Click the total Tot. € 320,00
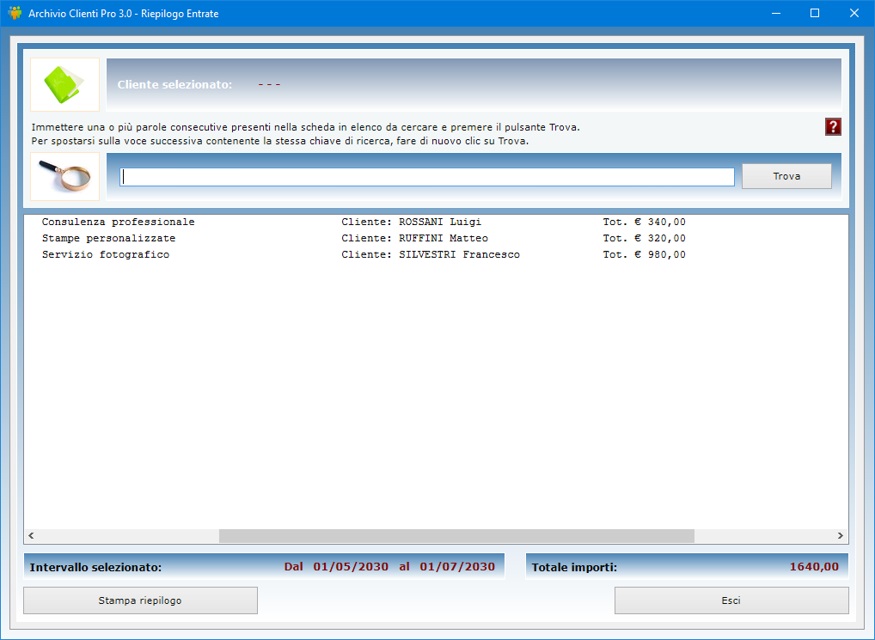Viewport: 875px width, 640px height. (x=644, y=238)
